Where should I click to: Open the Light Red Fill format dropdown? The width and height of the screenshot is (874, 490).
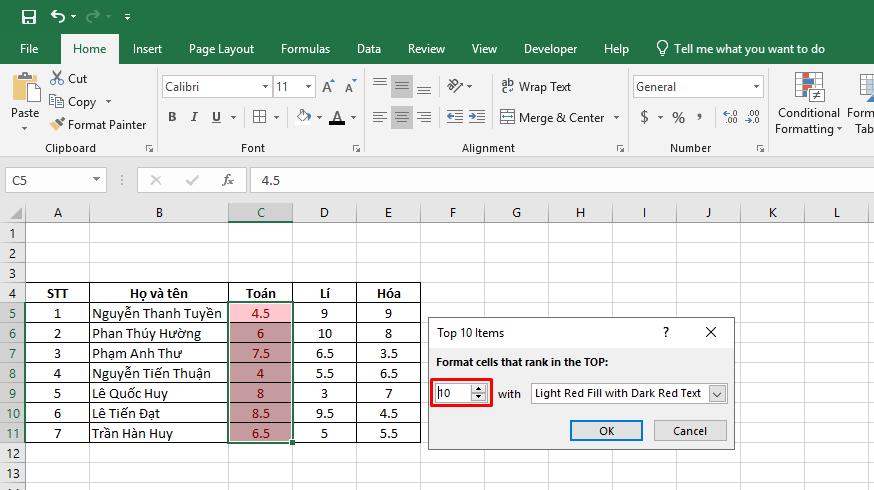tap(717, 394)
